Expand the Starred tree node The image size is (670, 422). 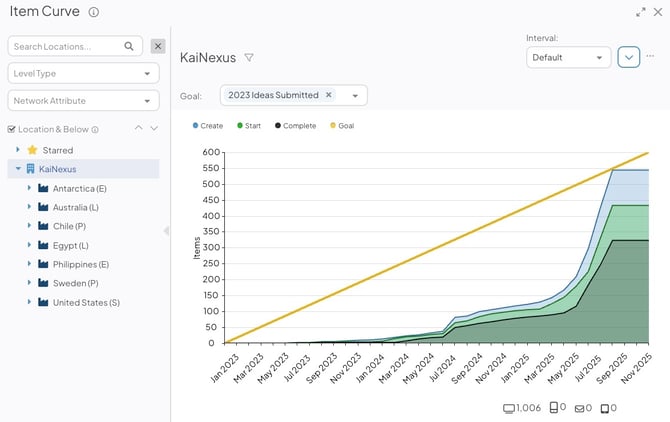pyautogui.click(x=18, y=149)
